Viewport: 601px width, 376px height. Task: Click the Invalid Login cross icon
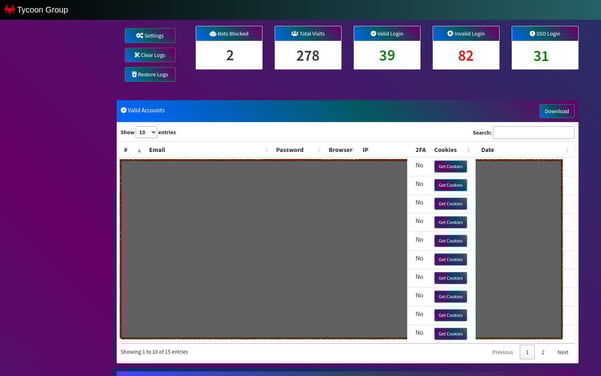point(450,34)
